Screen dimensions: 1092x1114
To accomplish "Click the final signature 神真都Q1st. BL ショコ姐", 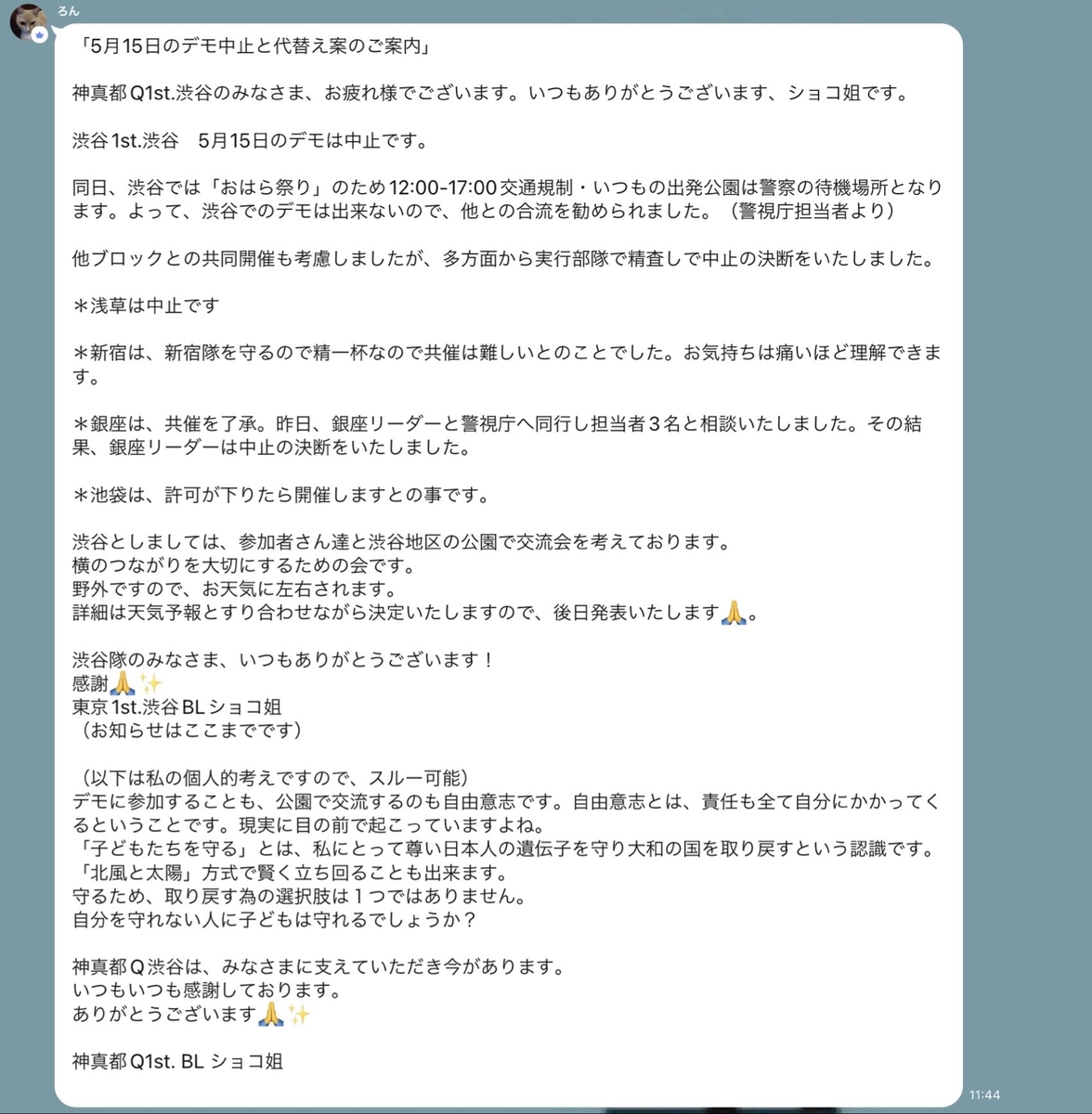I will click(x=178, y=1061).
